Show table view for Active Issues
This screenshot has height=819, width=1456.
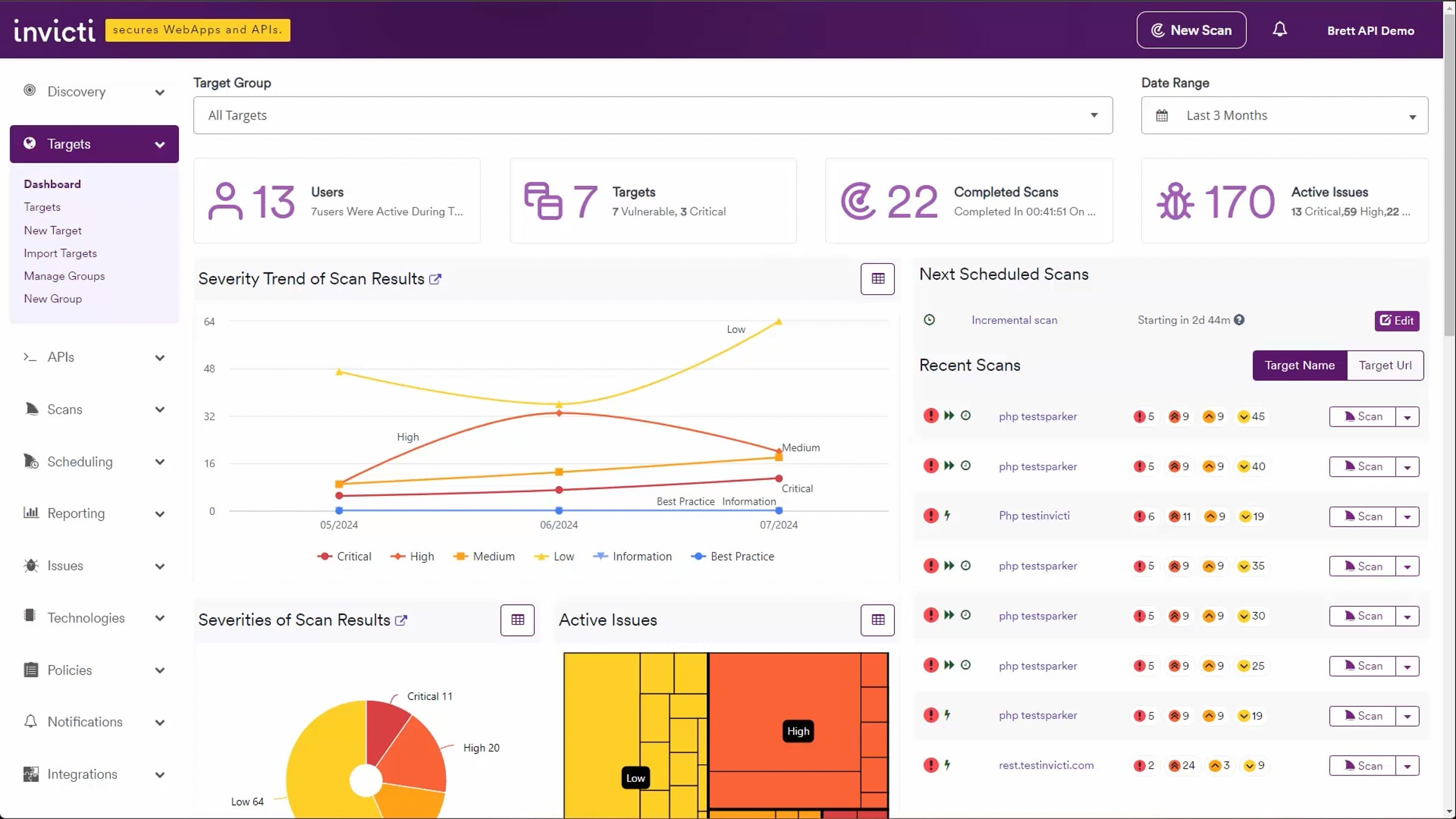tap(877, 620)
